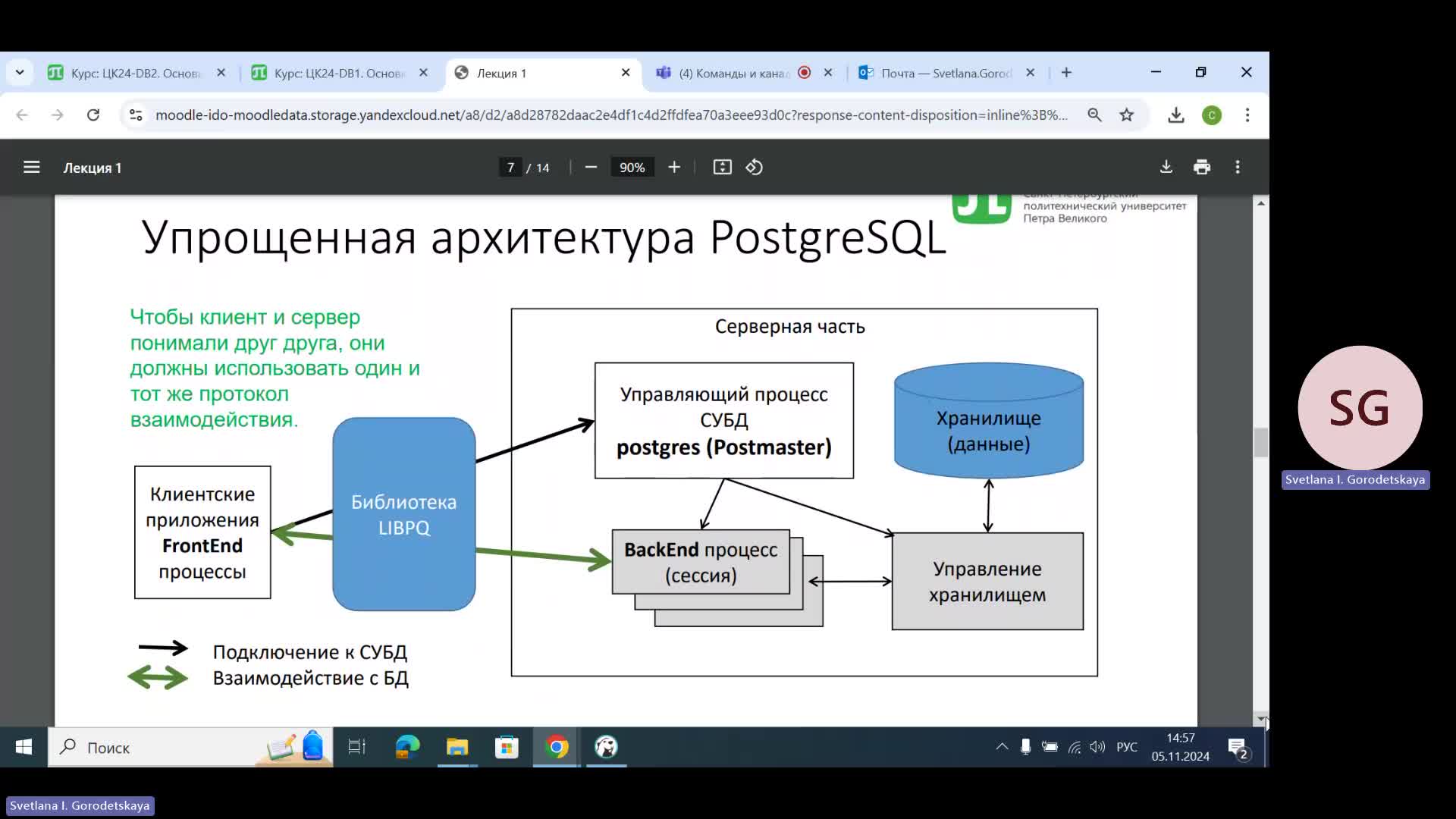This screenshot has height=819, width=1456.
Task: Launch Microsoft Edge from taskbar
Action: (x=407, y=748)
